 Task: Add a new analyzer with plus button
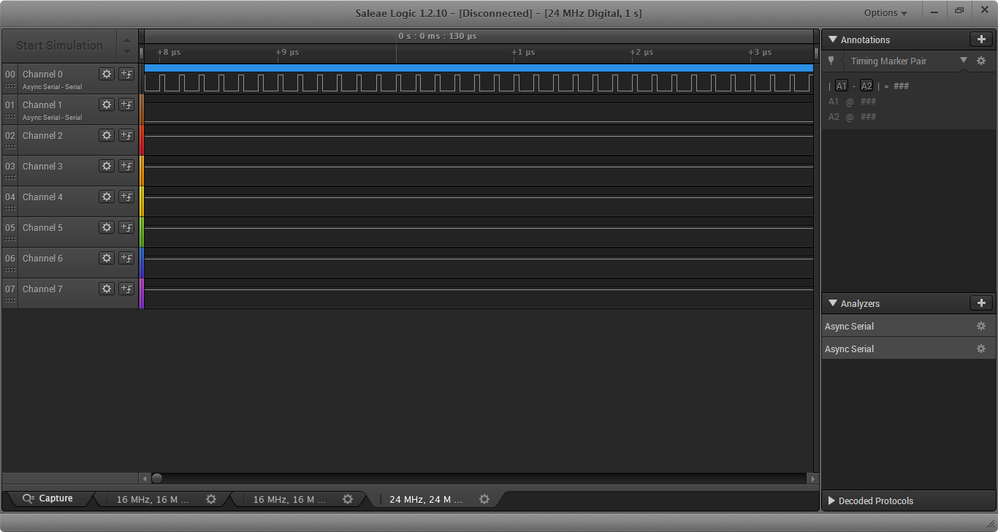981,303
